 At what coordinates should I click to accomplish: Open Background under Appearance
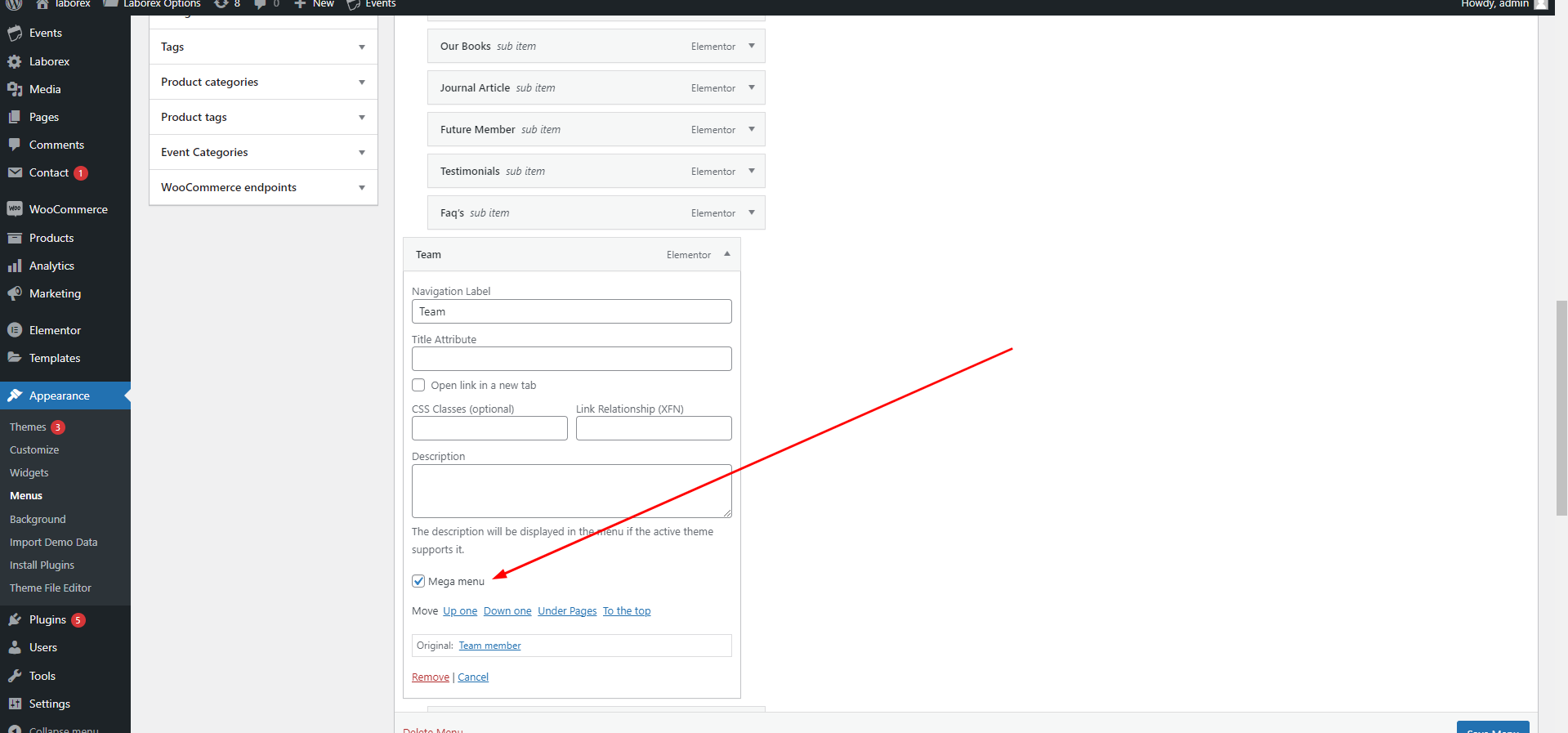38,519
